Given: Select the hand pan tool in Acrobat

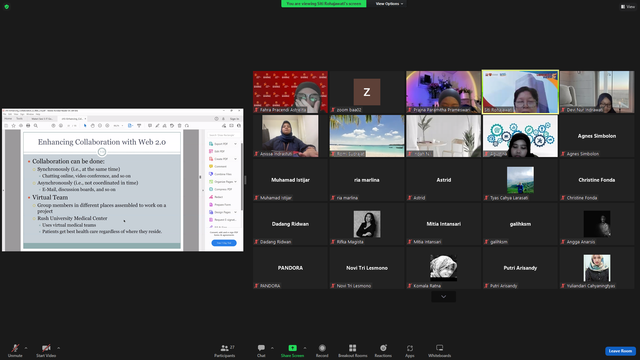Looking at the screenshot, I should pyautogui.click(x=93, y=126).
